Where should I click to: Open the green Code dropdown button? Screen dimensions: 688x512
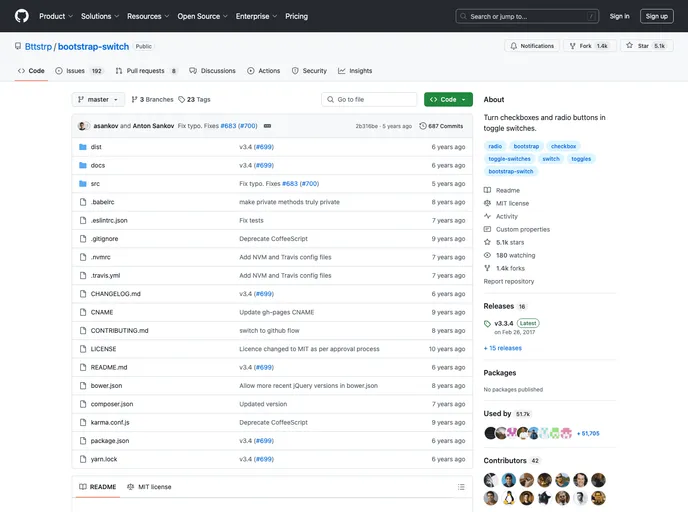click(448, 100)
